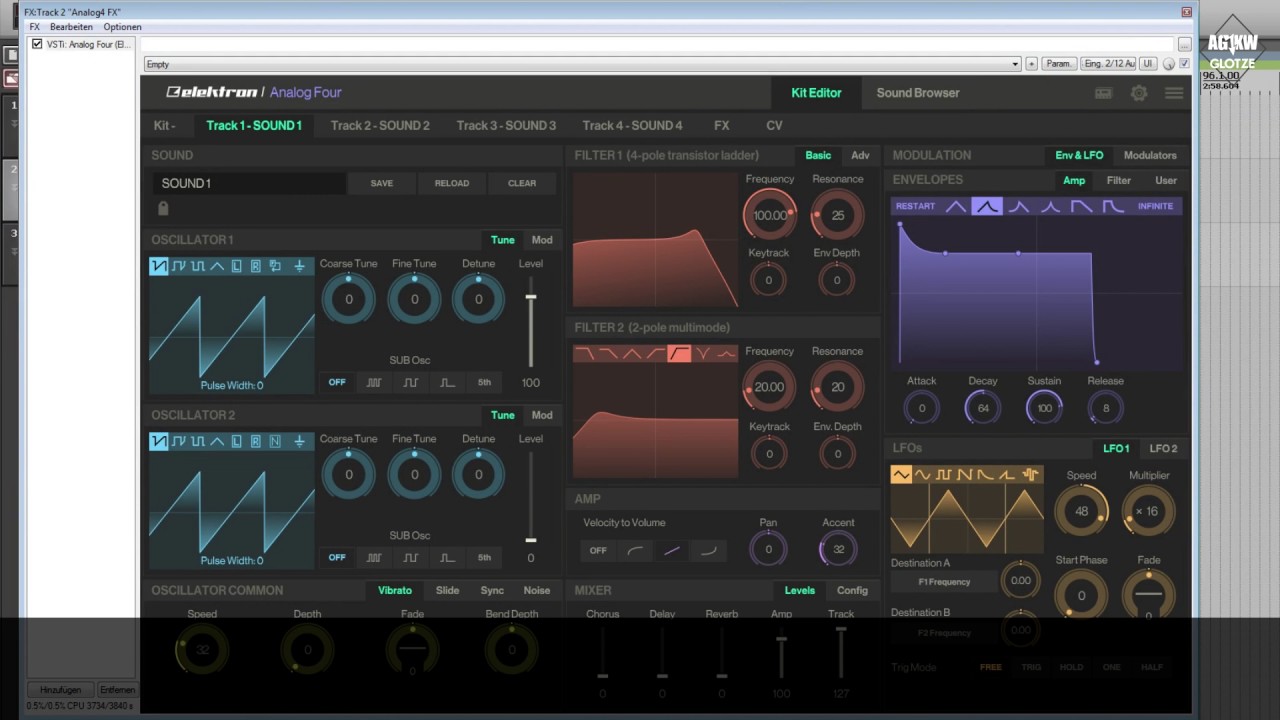
Task: Open Oscillator 1 Mod tab
Action: coord(541,240)
